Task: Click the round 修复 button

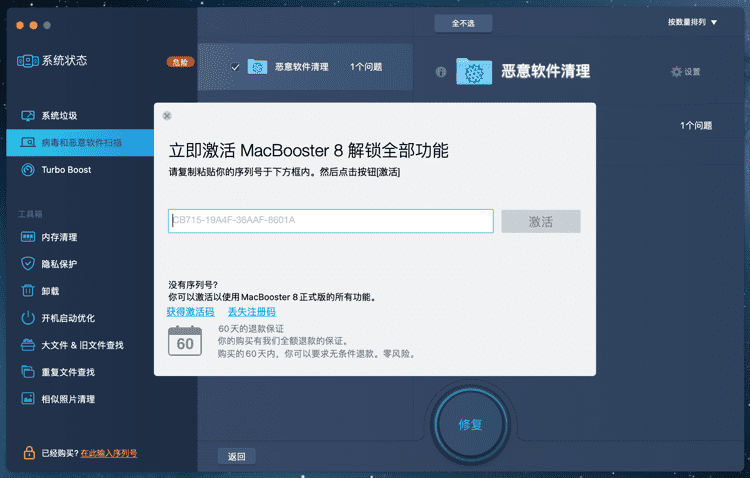Action: pos(470,424)
